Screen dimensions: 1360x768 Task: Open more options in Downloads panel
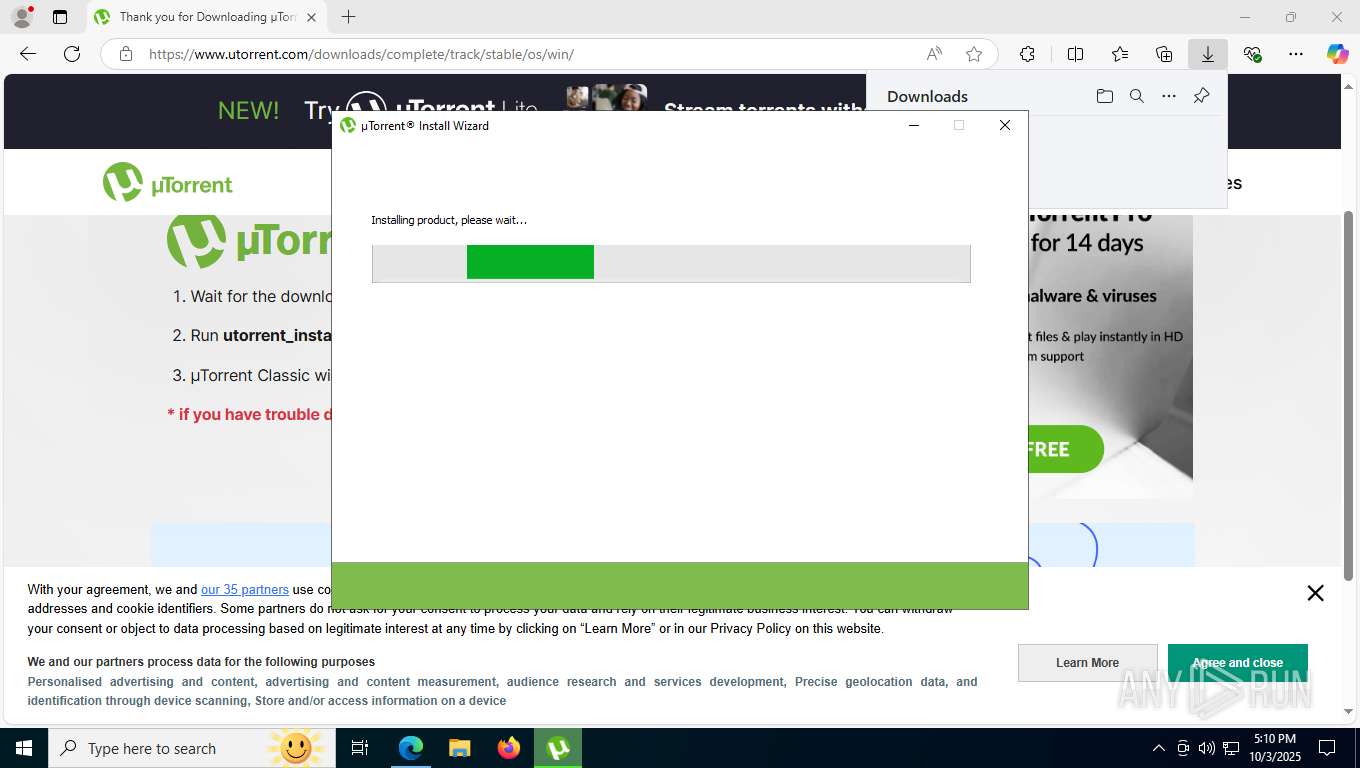point(1168,96)
